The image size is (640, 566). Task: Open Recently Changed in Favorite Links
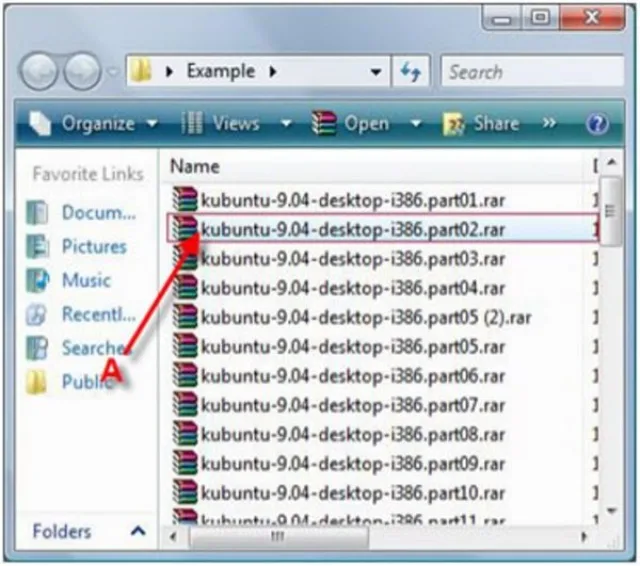pyautogui.click(x=99, y=314)
